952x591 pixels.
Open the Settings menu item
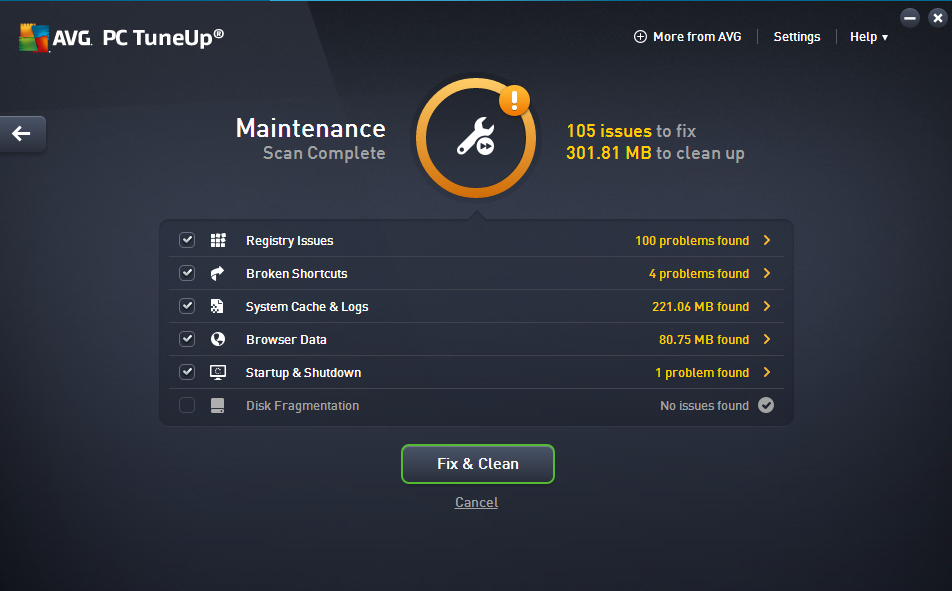[797, 36]
